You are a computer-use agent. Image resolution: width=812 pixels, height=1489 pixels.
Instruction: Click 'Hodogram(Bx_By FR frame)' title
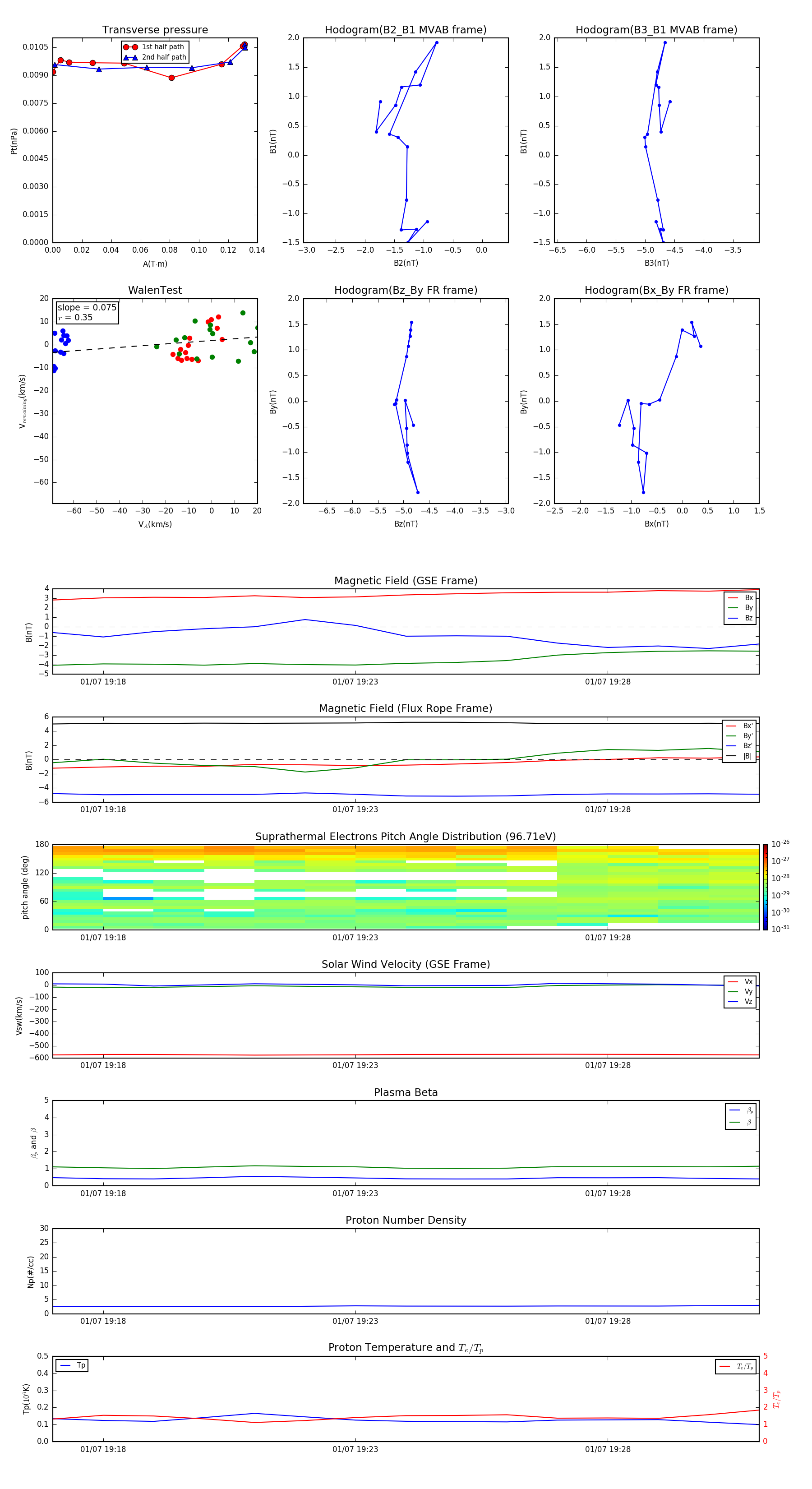click(x=656, y=290)
